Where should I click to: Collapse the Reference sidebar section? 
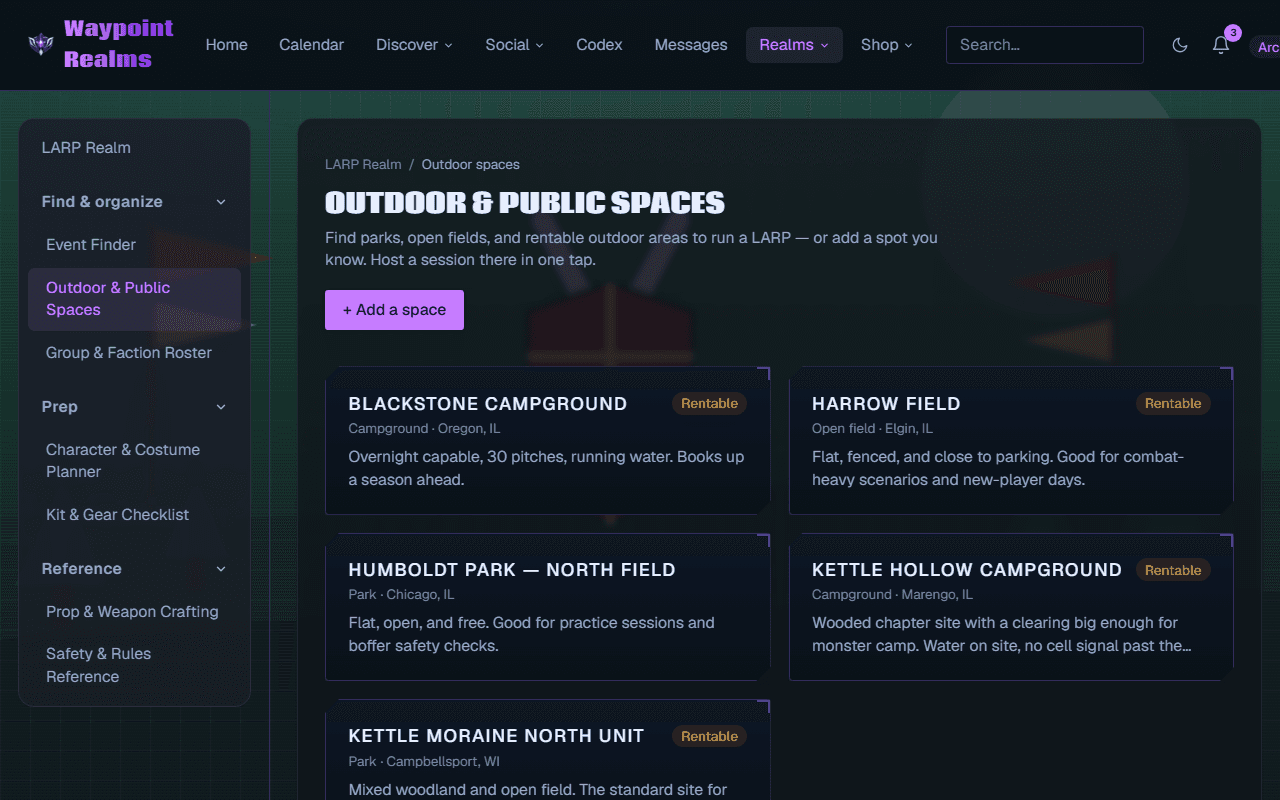coord(134,569)
